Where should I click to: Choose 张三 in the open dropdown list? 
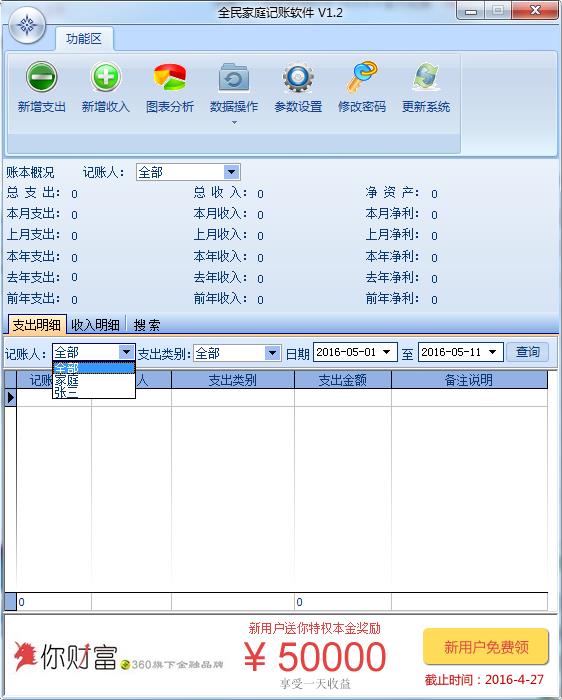coord(94,392)
